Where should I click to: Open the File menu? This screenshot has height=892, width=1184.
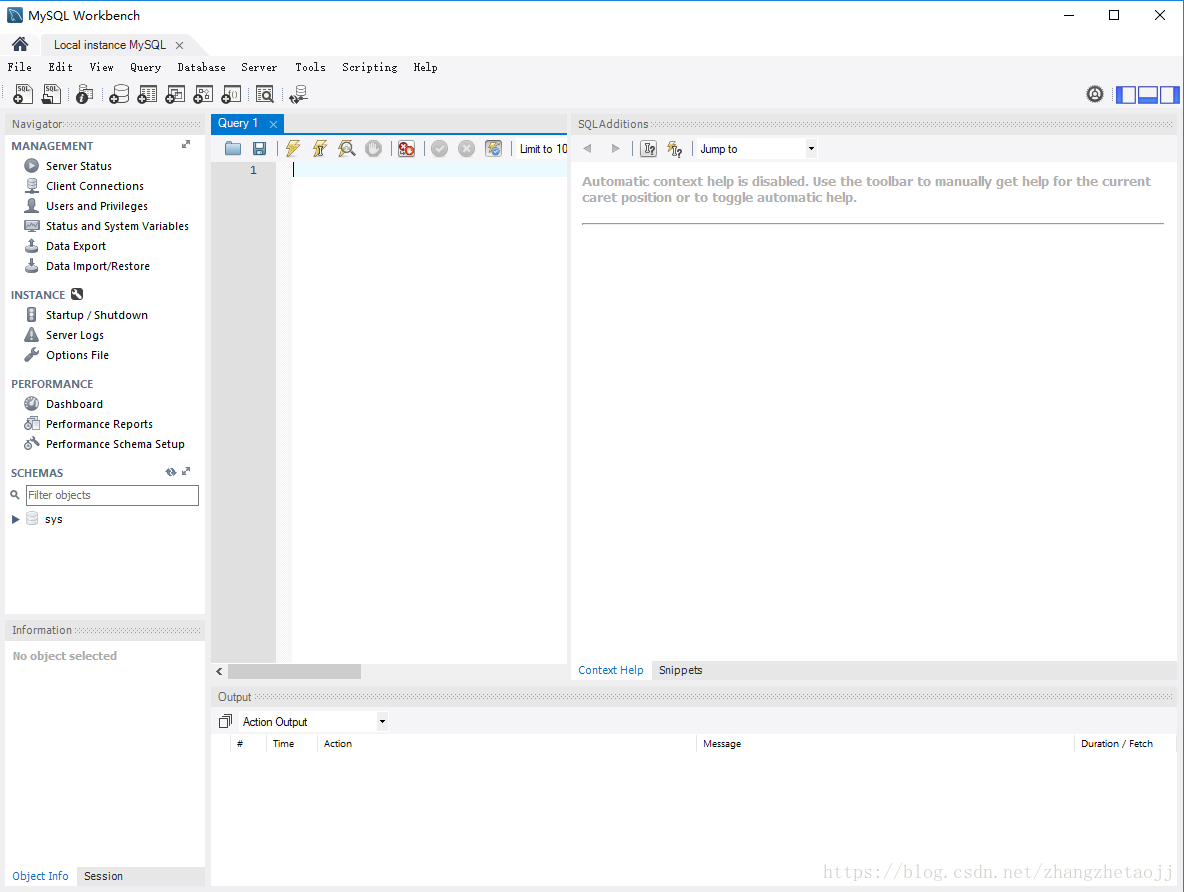pos(20,67)
